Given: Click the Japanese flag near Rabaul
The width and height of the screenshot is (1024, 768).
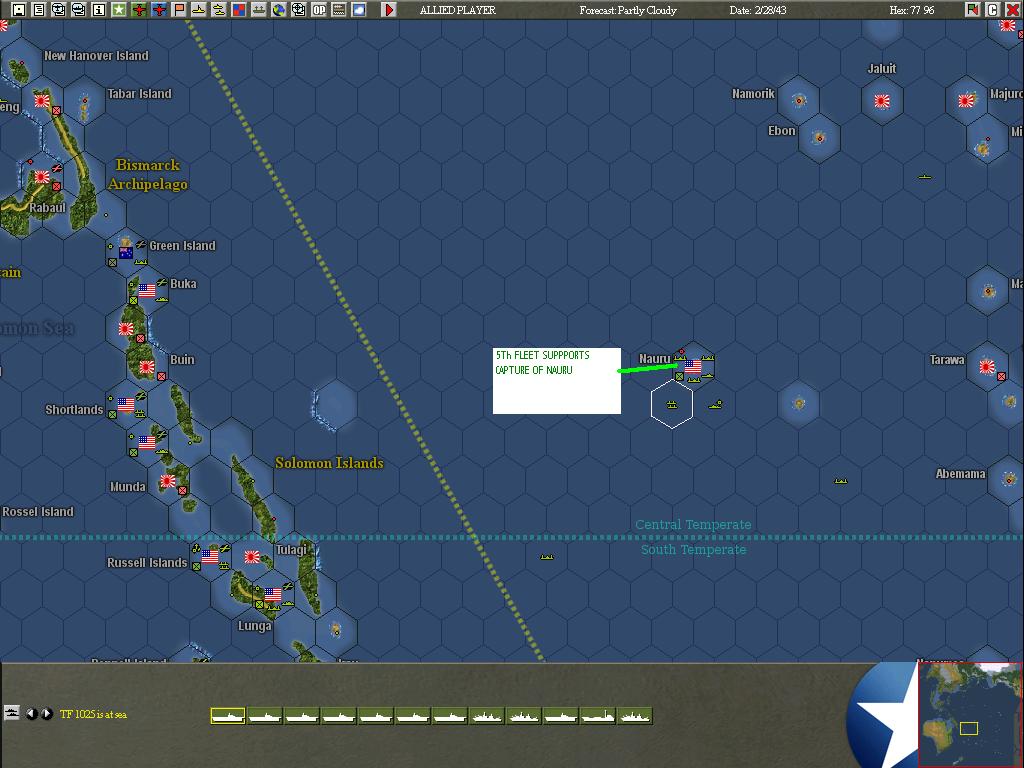Looking at the screenshot, I should pyautogui.click(x=42, y=177).
